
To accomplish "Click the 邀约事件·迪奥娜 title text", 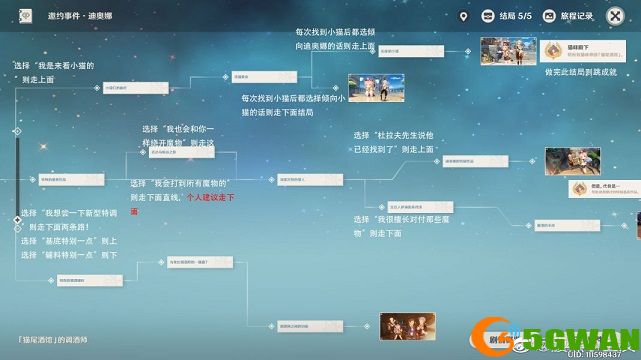I will point(80,16).
